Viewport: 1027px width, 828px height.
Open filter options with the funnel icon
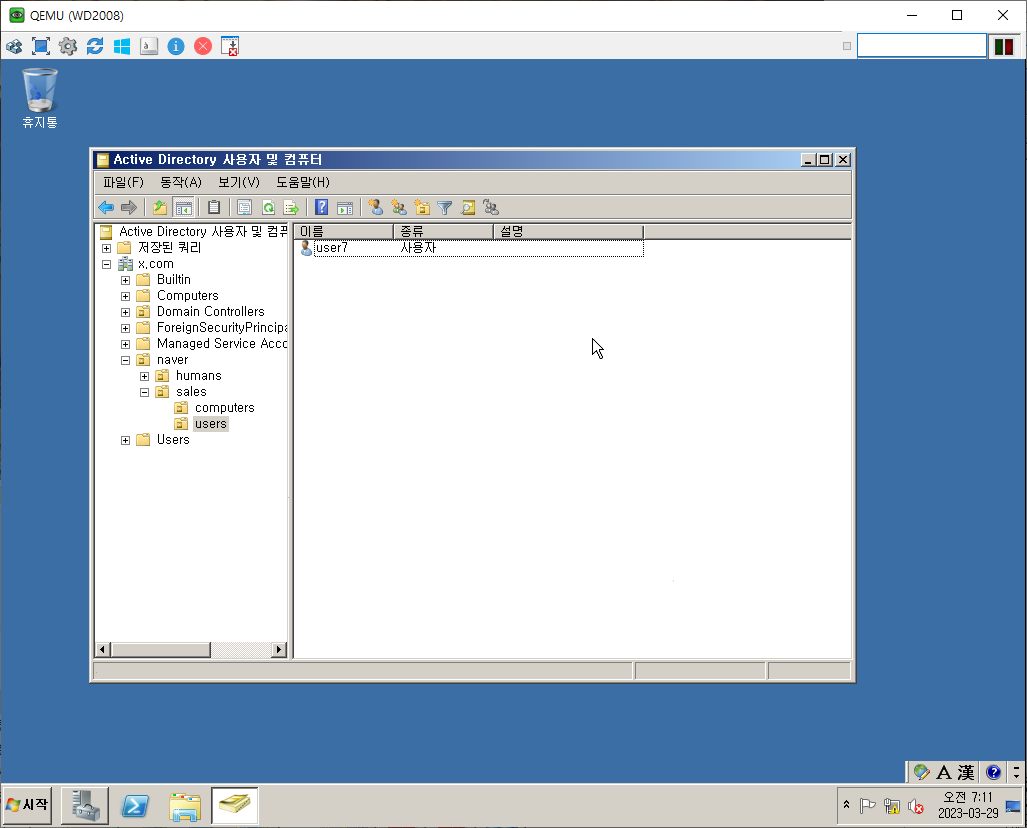445,208
